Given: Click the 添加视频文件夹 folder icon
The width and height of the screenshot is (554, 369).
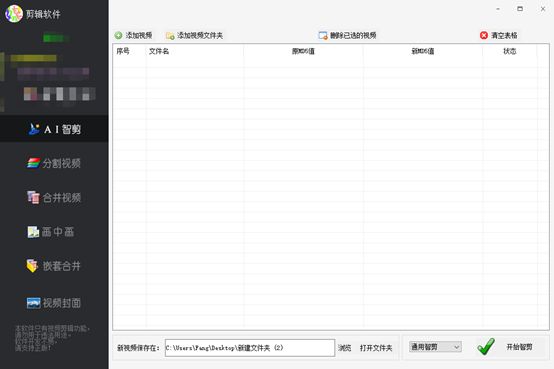Looking at the screenshot, I should [x=170, y=36].
